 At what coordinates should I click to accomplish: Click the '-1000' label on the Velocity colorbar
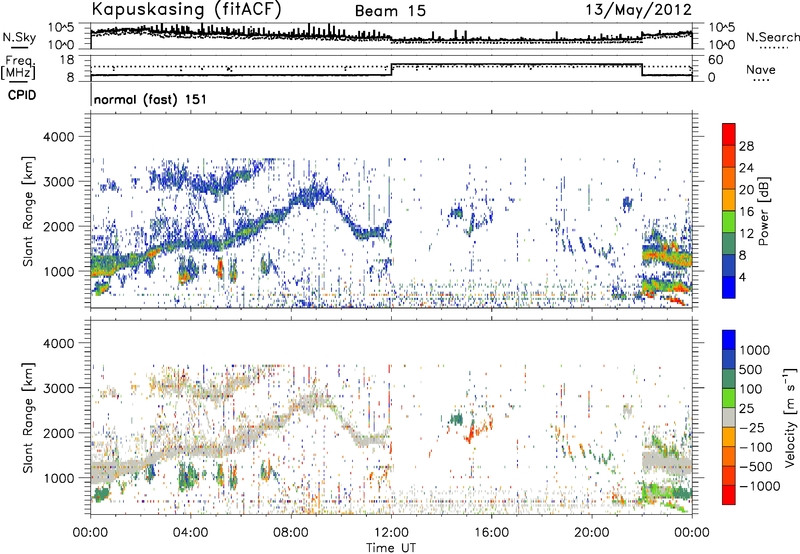pos(759,486)
